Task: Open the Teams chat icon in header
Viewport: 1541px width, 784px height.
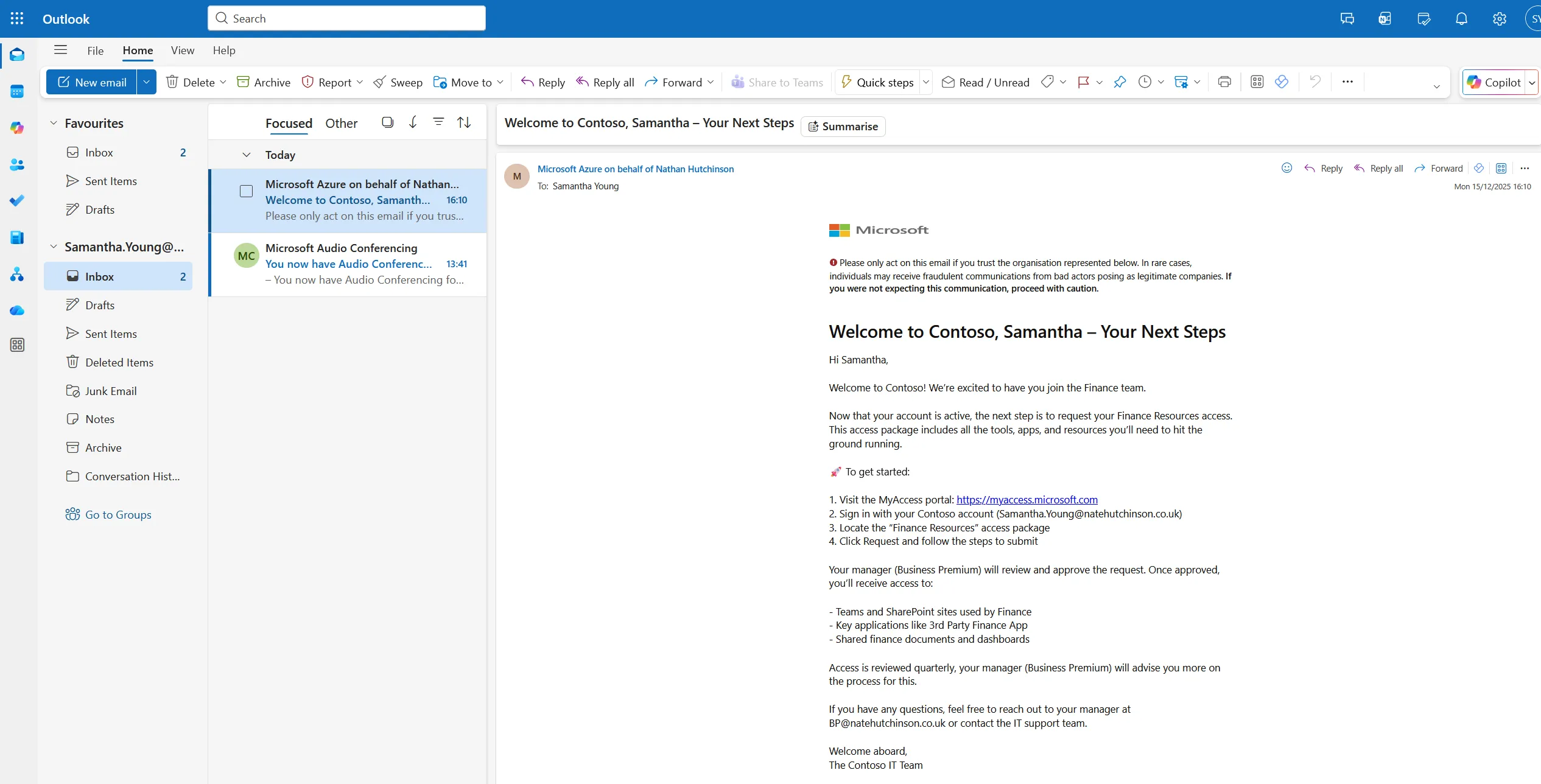Action: click(x=1347, y=18)
